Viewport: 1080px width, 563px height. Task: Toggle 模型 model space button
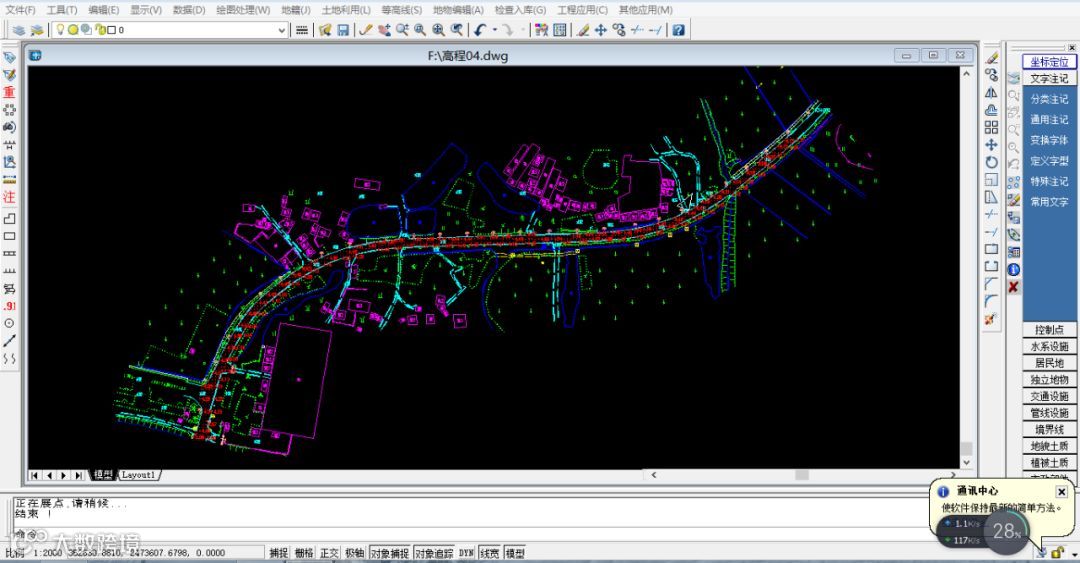[515, 553]
